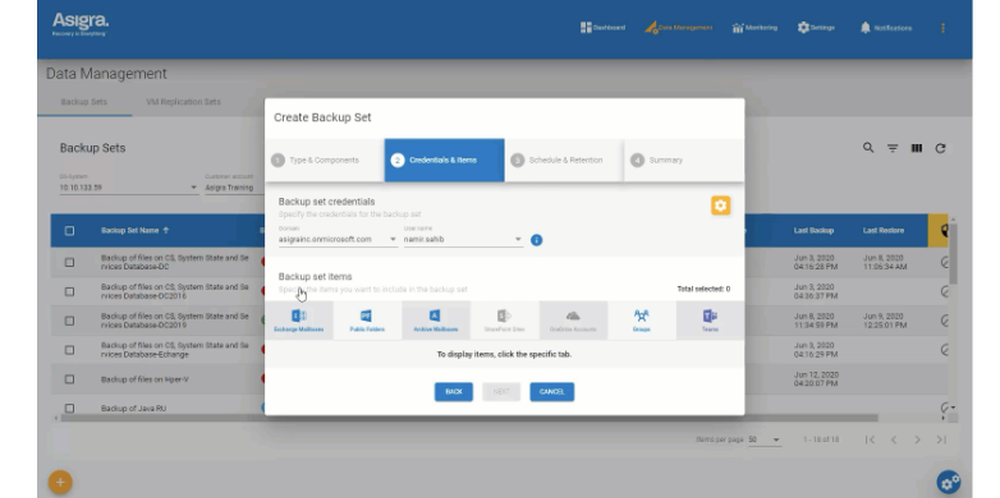
Task: Check the row for Services Database-DC2016
Action: [70, 291]
